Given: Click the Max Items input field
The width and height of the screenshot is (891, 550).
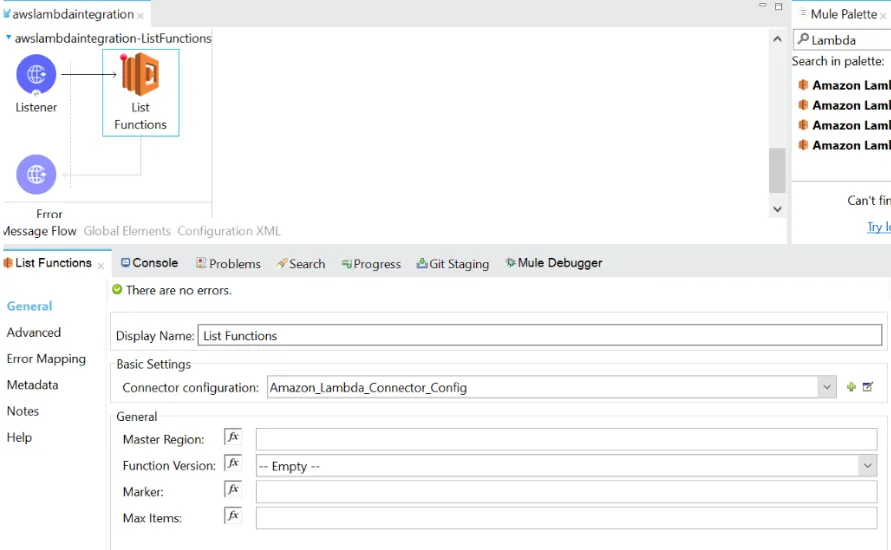Looking at the screenshot, I should (x=567, y=518).
